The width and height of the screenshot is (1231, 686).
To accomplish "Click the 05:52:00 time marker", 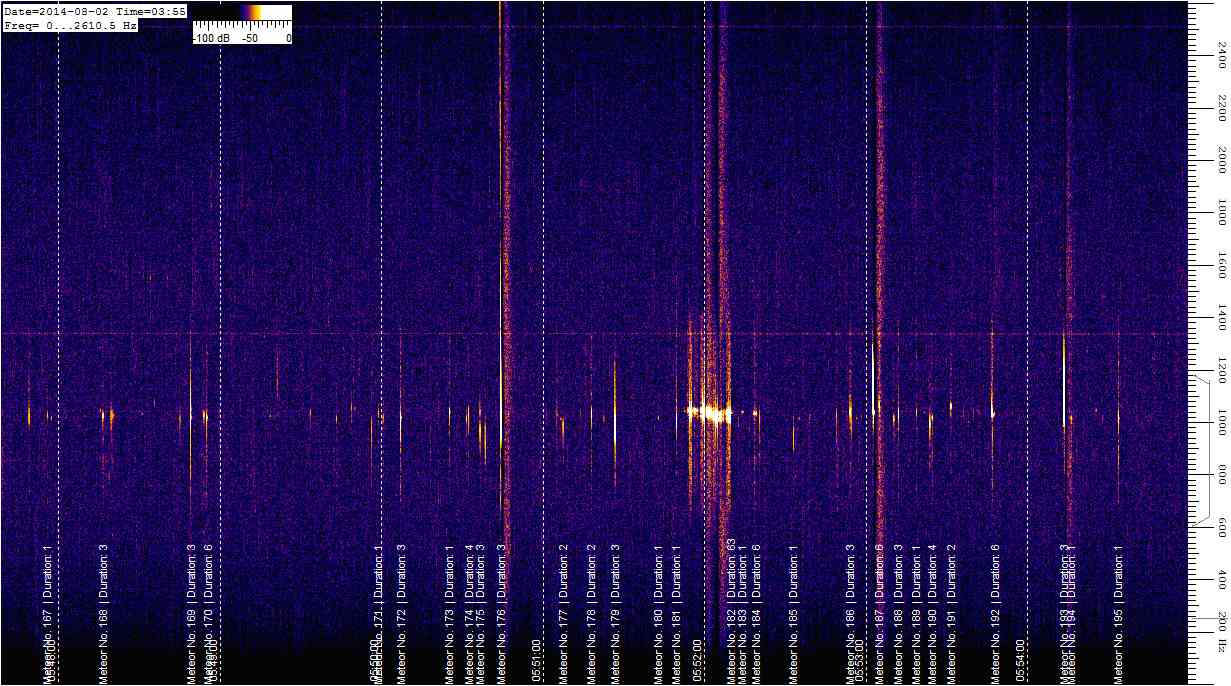I will click(698, 660).
